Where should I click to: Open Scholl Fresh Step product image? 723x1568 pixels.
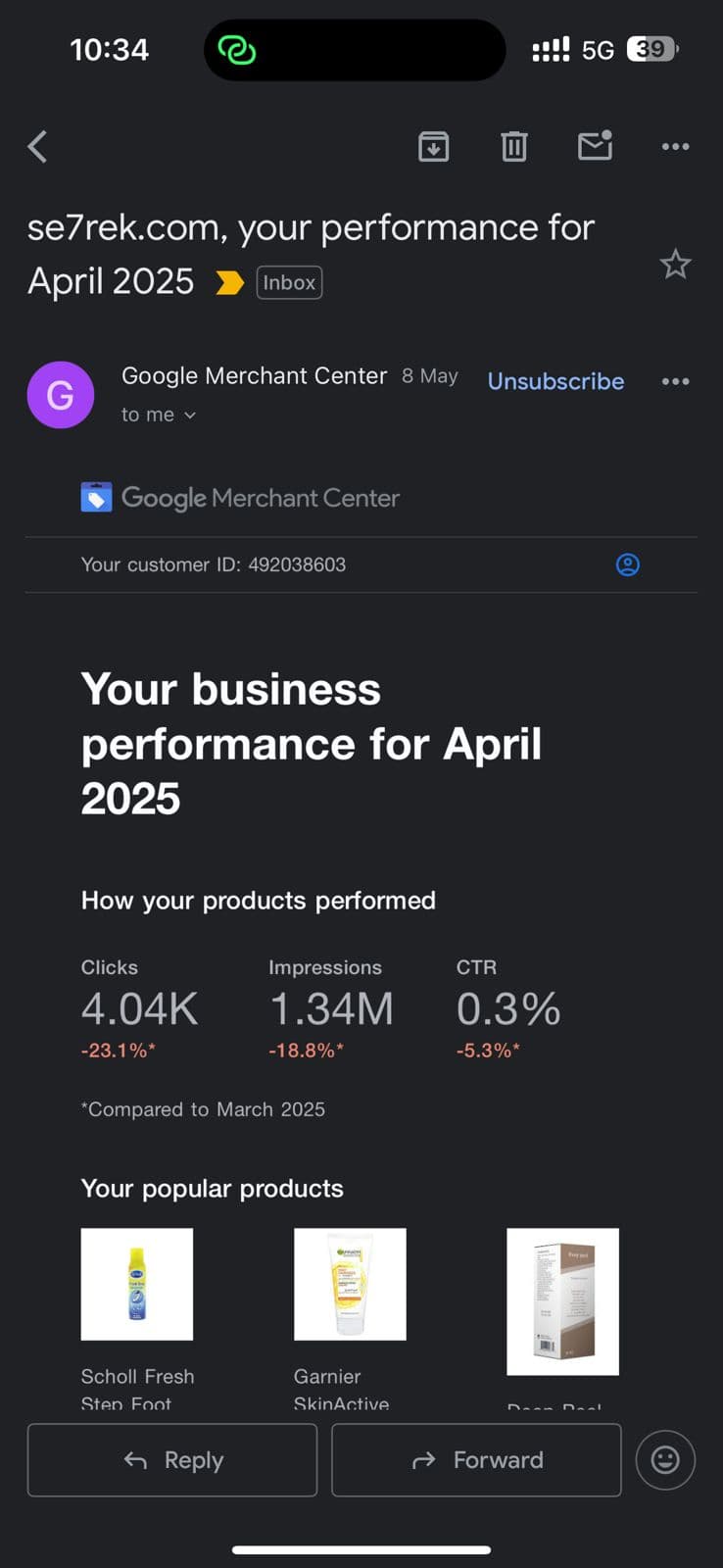tap(137, 1284)
